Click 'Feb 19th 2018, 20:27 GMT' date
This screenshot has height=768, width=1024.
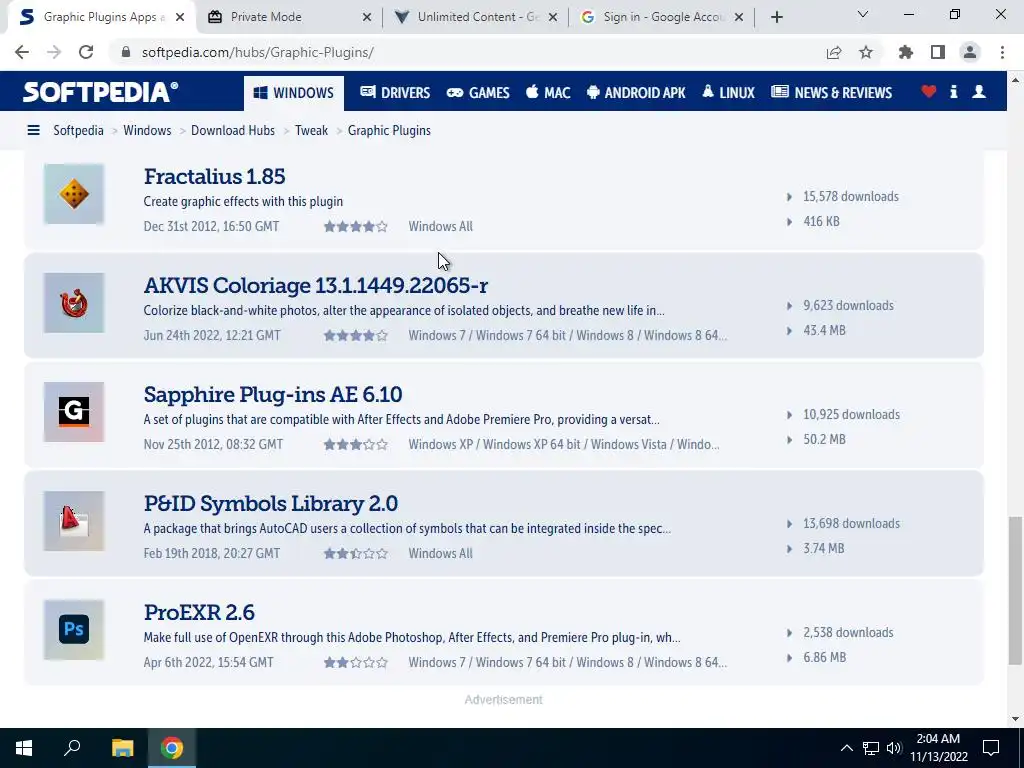point(212,553)
